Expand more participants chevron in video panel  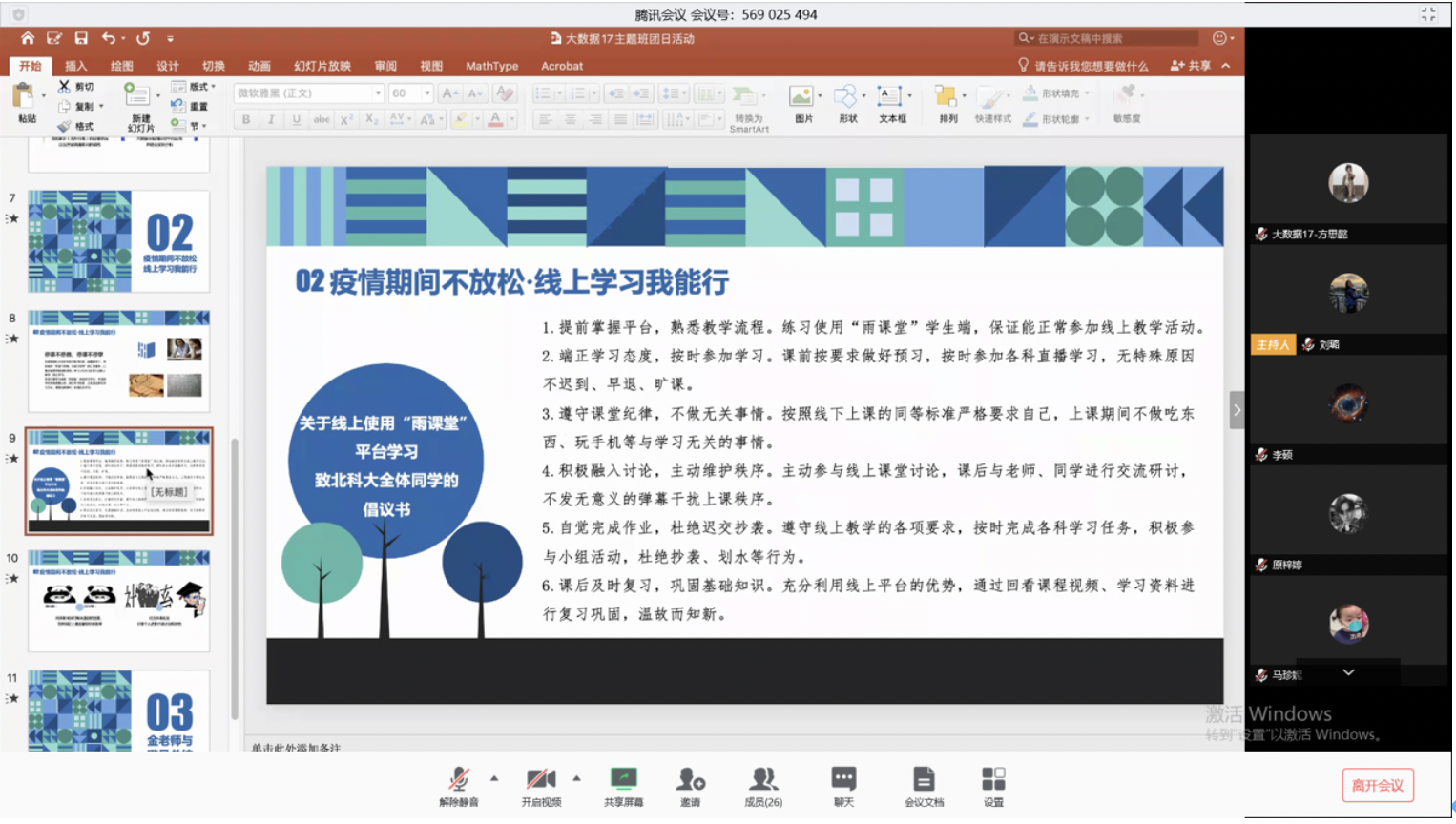pos(1349,673)
